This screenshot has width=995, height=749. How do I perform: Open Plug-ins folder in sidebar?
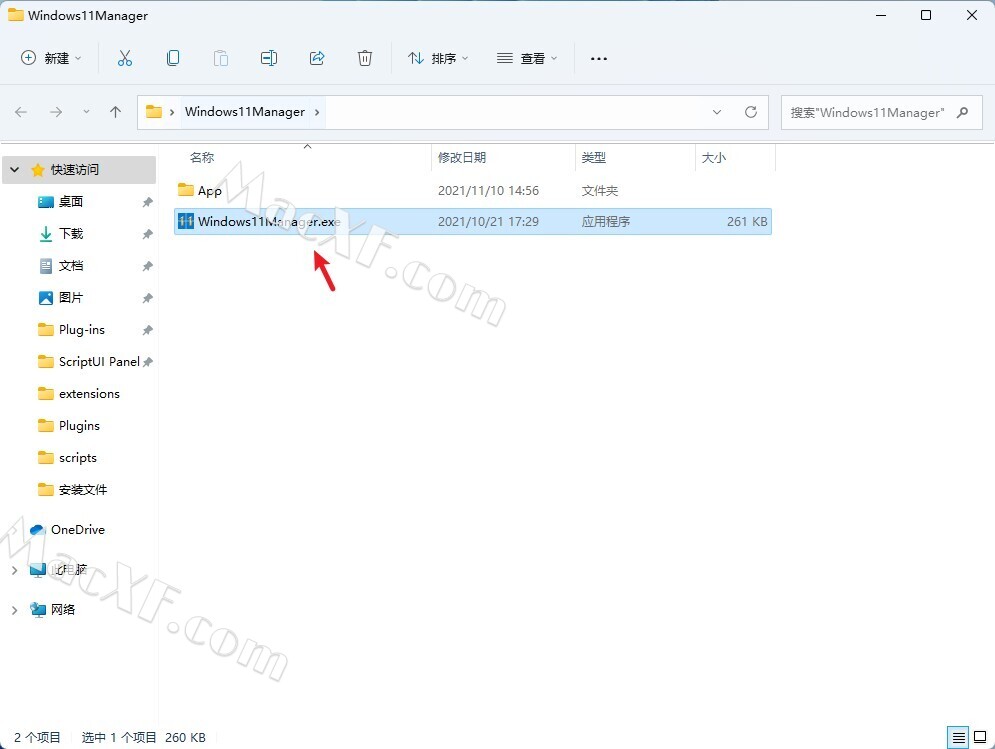point(81,329)
